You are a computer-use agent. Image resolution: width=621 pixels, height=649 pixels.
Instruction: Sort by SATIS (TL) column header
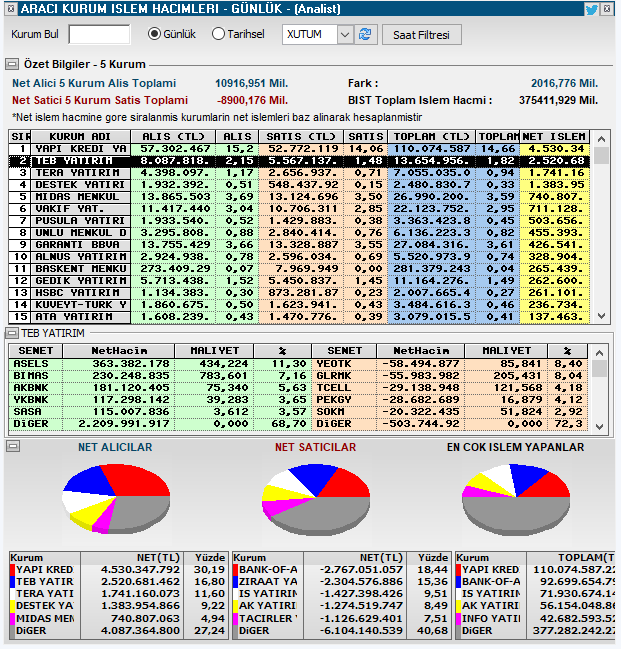(x=301, y=136)
